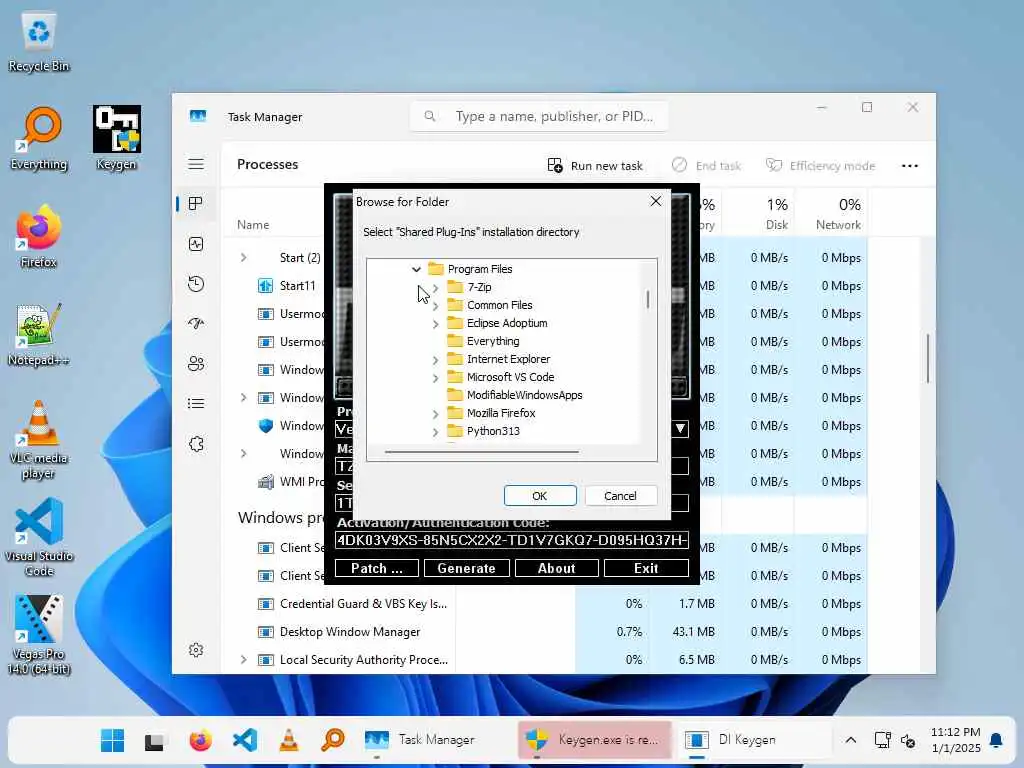
Task: Open Everything search from the taskbar
Action: (x=333, y=740)
